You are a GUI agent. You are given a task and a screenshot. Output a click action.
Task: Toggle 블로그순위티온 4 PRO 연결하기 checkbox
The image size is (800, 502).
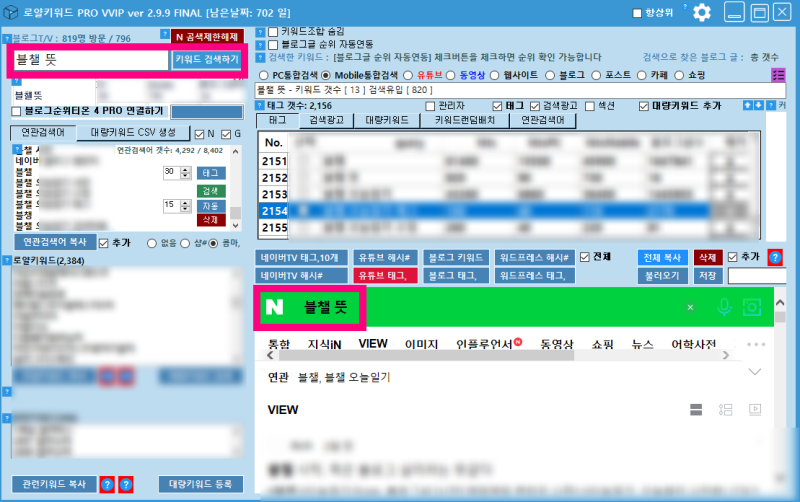[16, 111]
